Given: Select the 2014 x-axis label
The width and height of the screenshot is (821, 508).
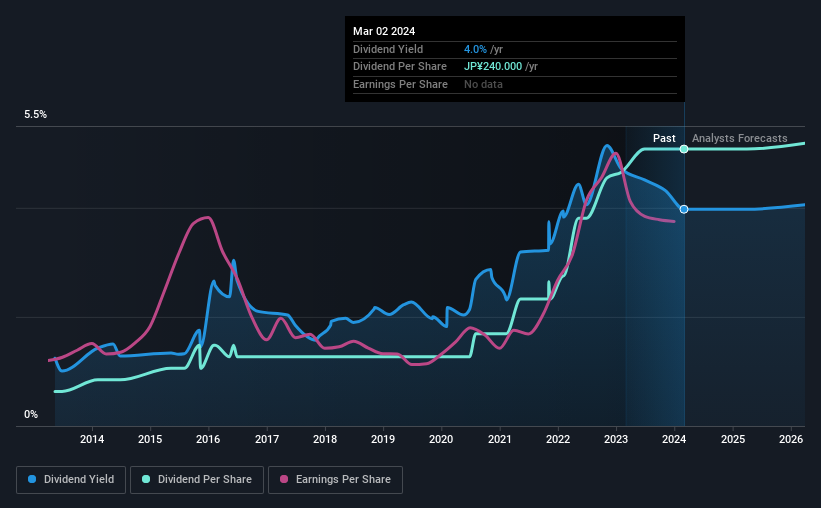Looking at the screenshot, I should (92, 439).
